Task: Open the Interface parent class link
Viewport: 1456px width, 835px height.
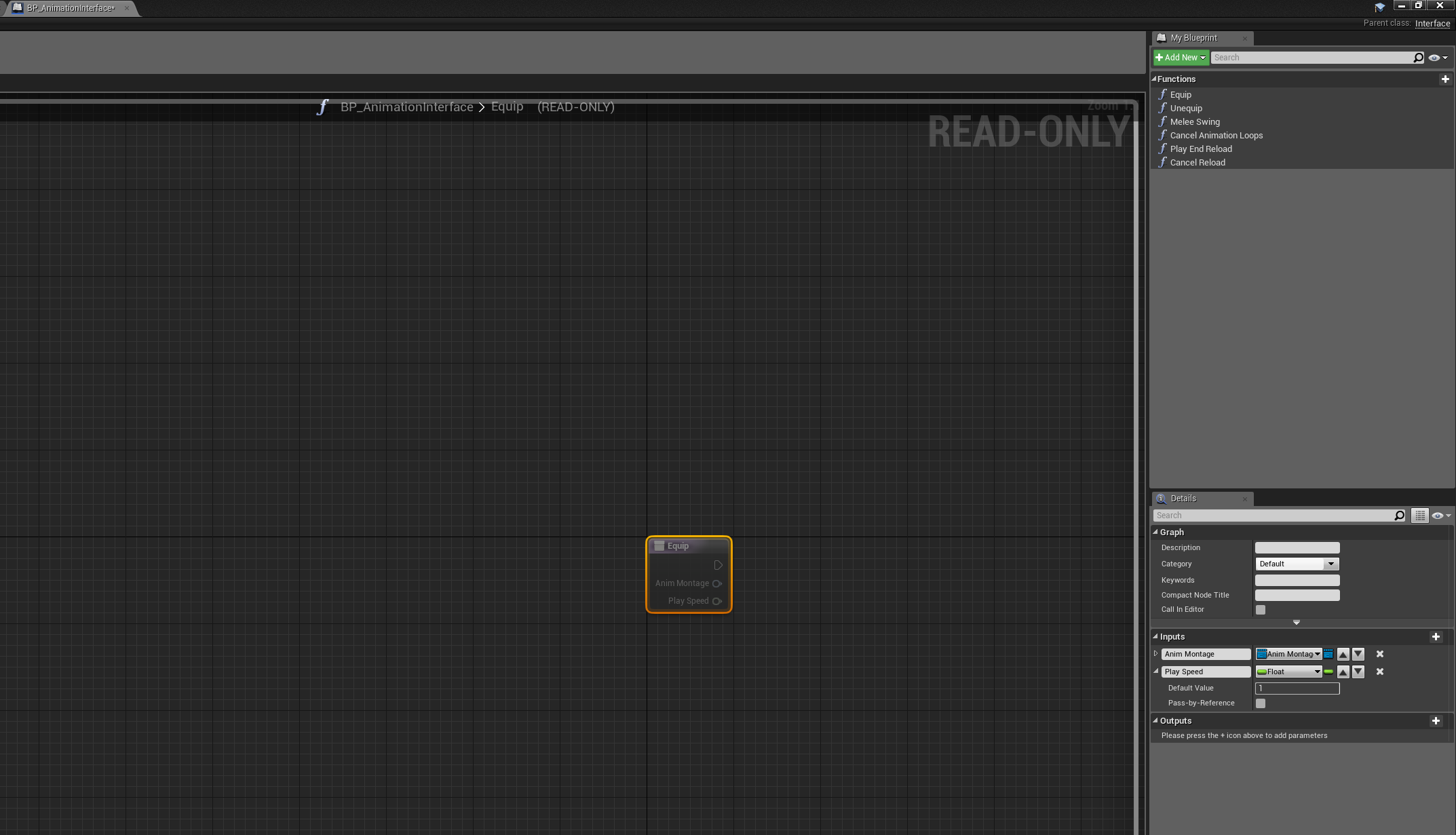Action: click(x=1432, y=23)
